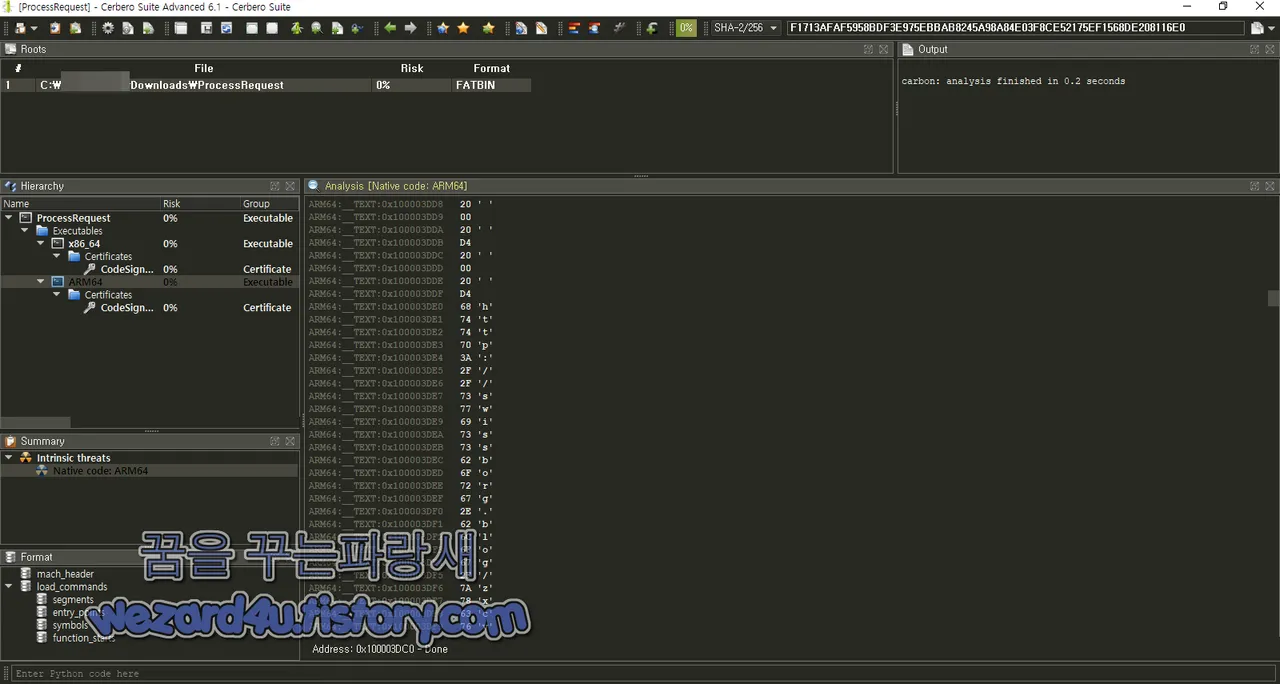Click the magnifier search icon in toolbar
Image resolution: width=1280 pixels, height=684 pixels.
point(316,28)
